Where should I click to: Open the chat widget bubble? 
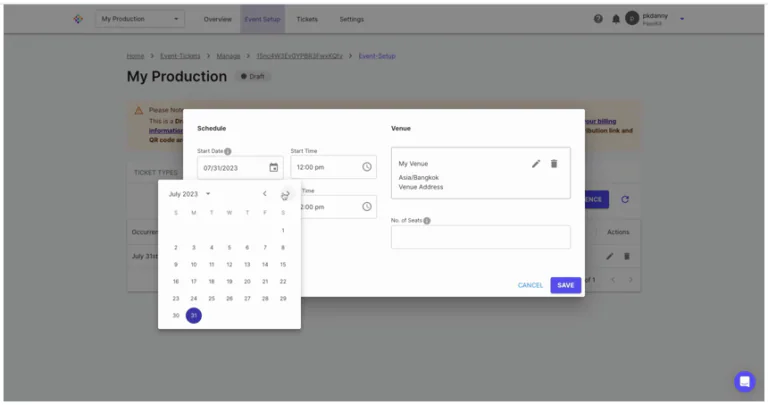(x=744, y=381)
